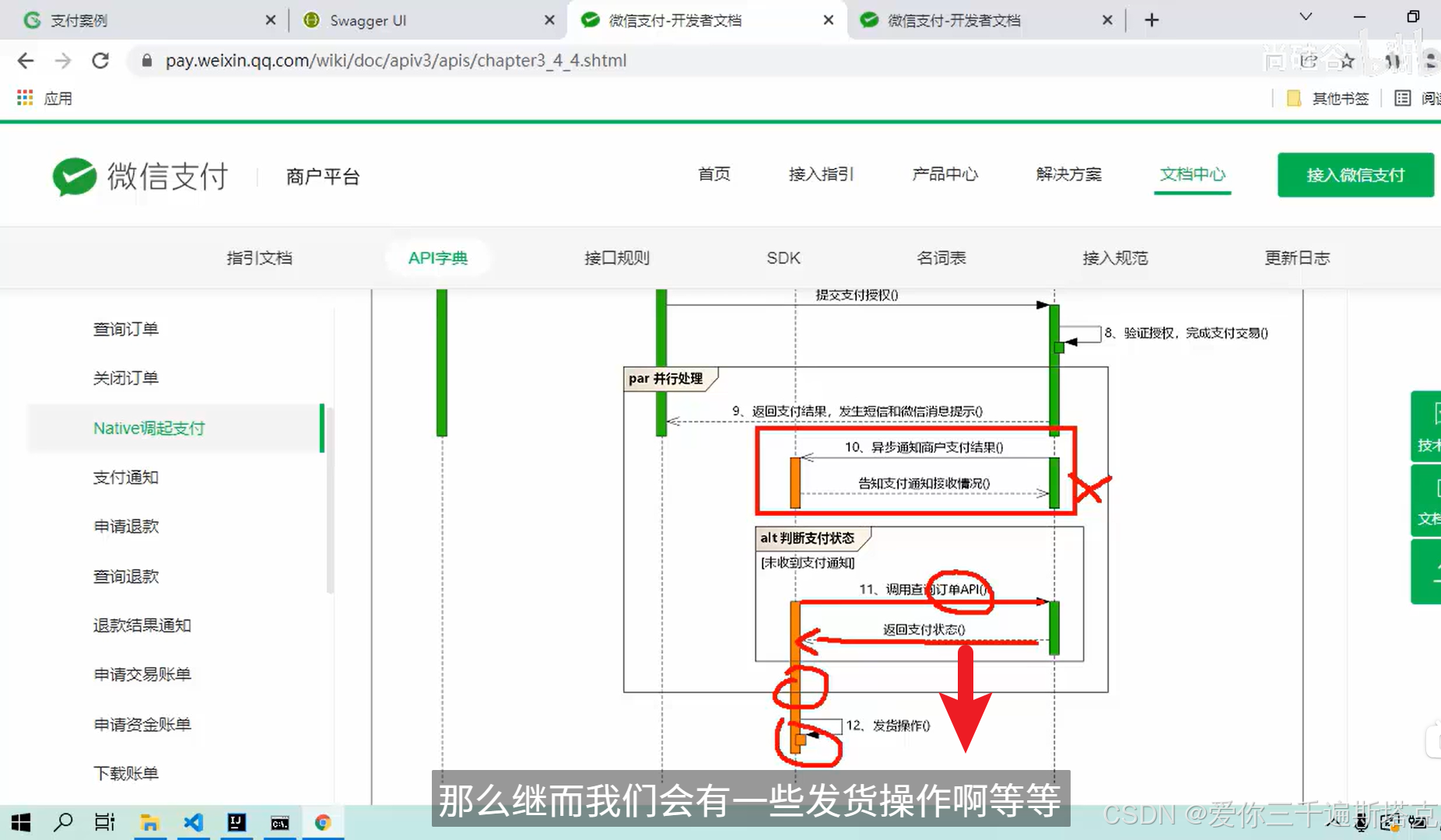Image resolution: width=1441 pixels, height=840 pixels.
Task: Open 申请交易账单 in the sidebar
Action: [142, 674]
